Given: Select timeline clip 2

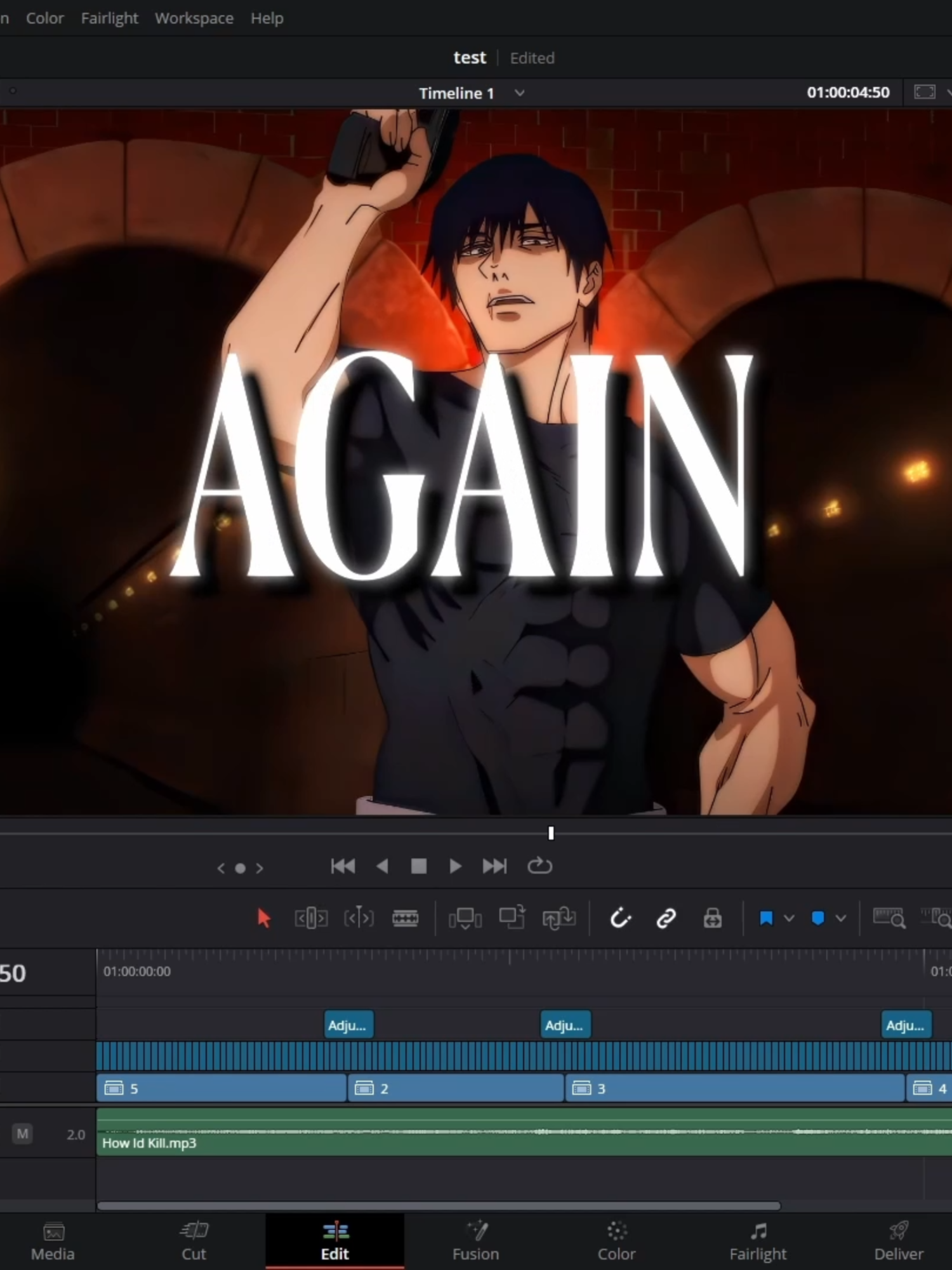Looking at the screenshot, I should [456, 1088].
